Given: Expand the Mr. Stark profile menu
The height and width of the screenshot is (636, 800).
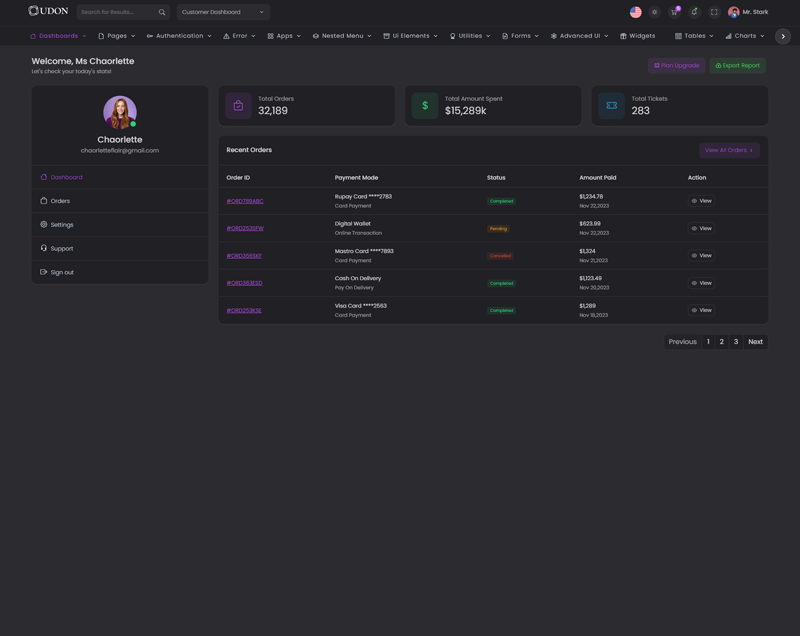Looking at the screenshot, I should pyautogui.click(x=748, y=12).
